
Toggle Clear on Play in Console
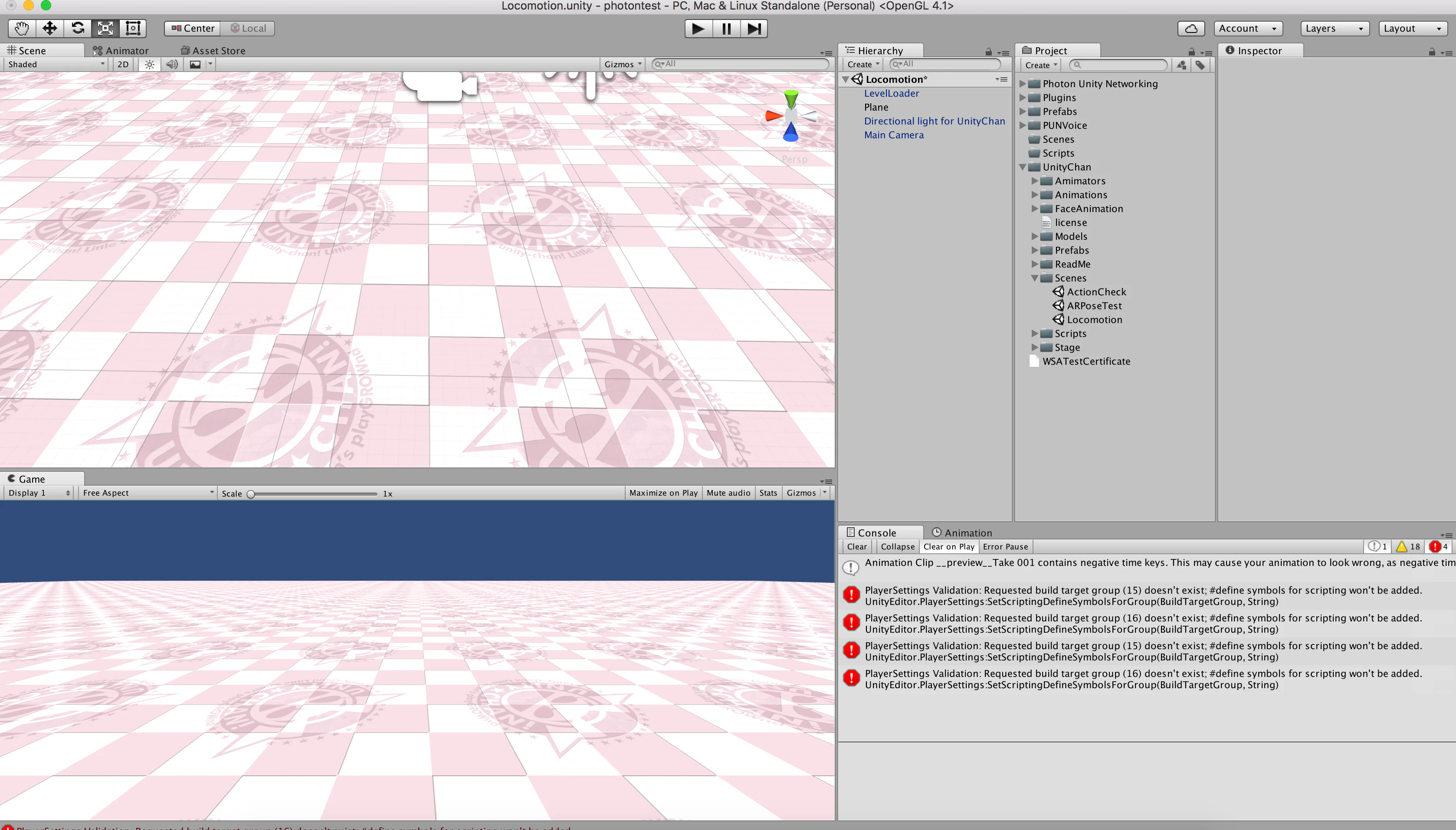pos(949,546)
